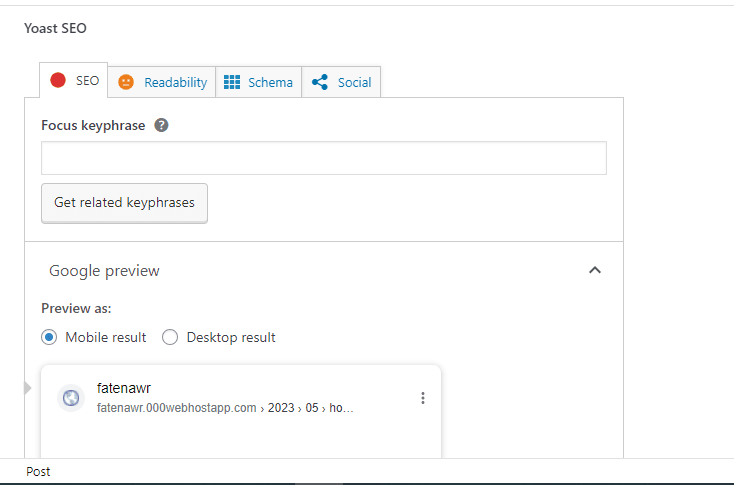Click the globe favicon in mobile preview
This screenshot has width=734, height=485.
pos(71,398)
